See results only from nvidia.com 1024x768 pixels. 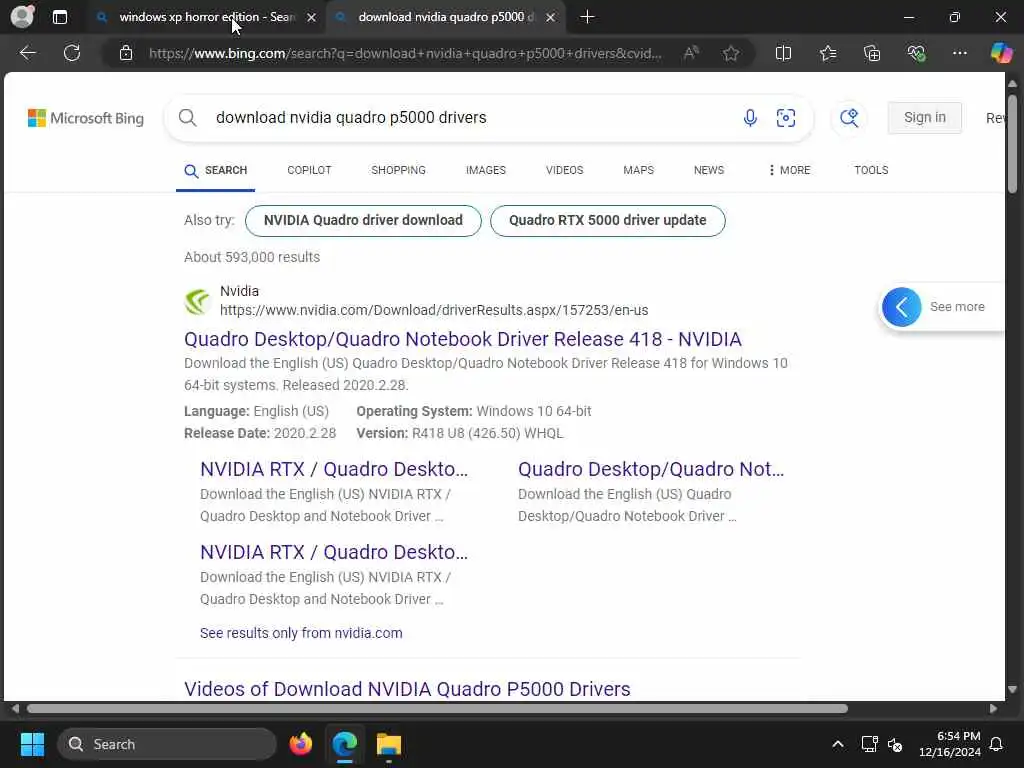pos(301,633)
